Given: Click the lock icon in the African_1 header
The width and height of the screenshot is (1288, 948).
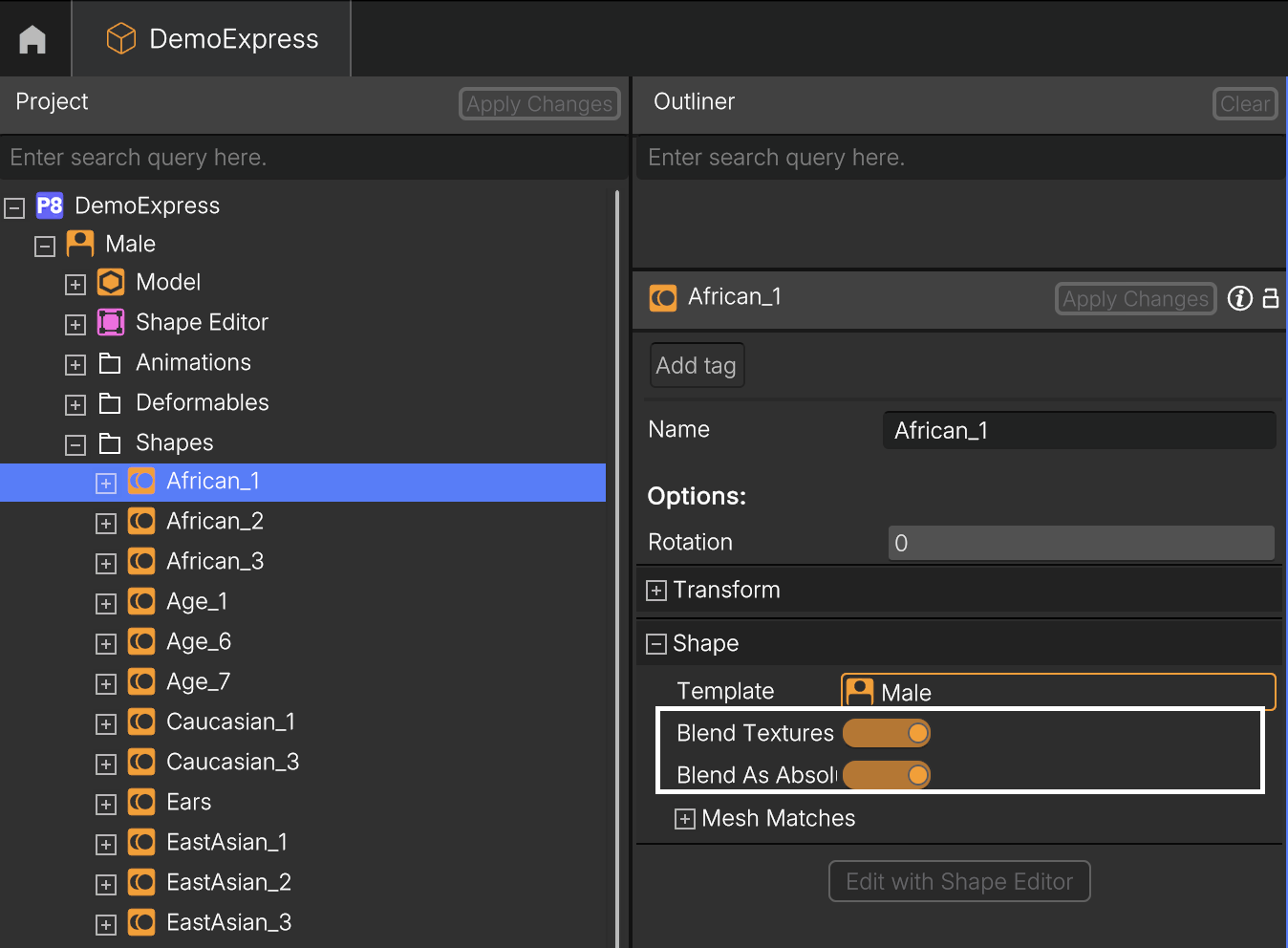Looking at the screenshot, I should point(1271,298).
